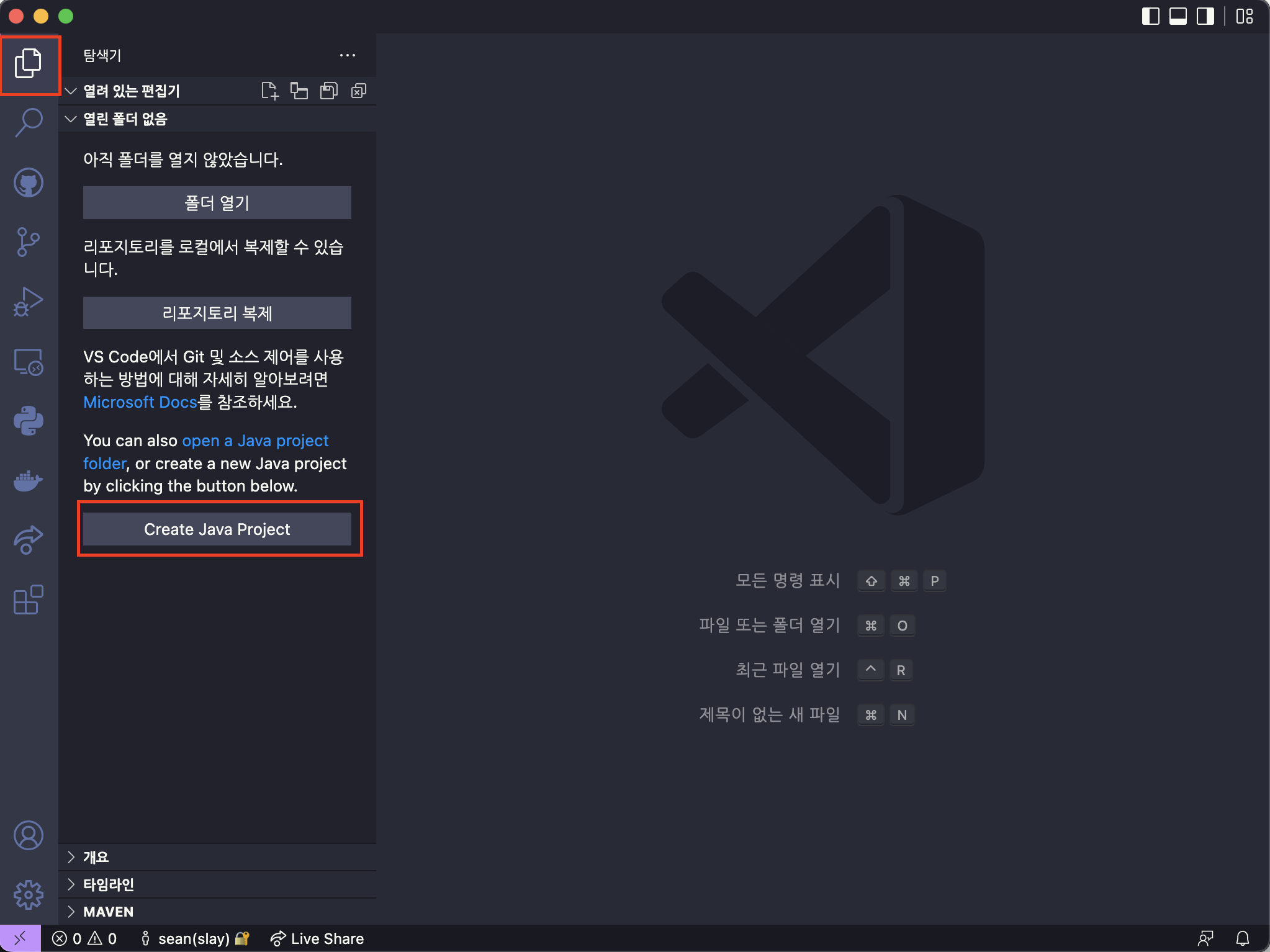
Task: Open the GitHub panel icon
Action: 29,182
